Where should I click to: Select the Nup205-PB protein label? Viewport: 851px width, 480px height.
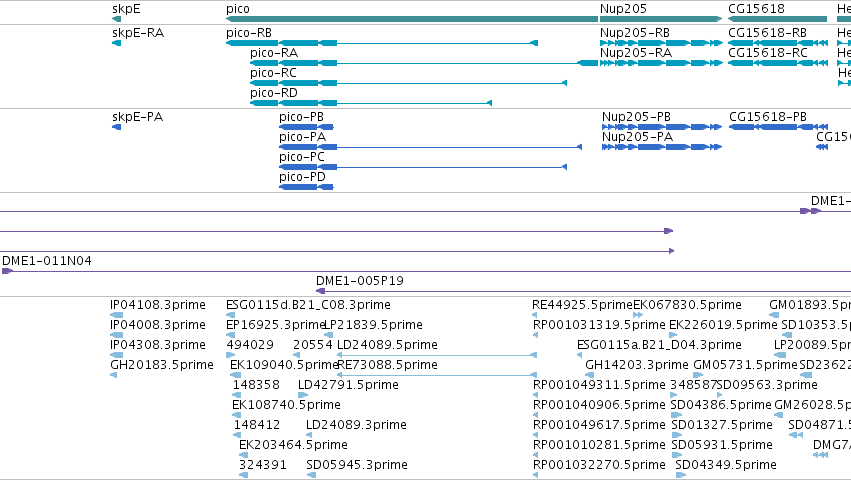coord(636,117)
